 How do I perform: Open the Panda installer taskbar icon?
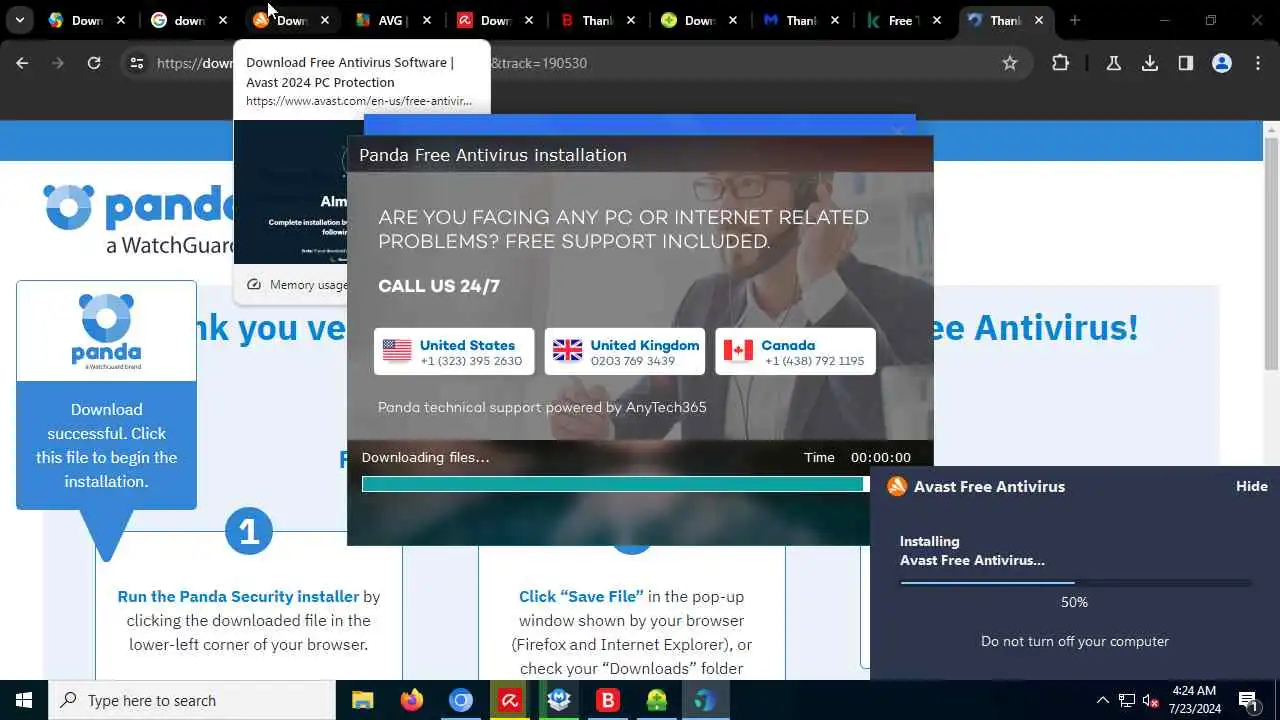[705, 700]
